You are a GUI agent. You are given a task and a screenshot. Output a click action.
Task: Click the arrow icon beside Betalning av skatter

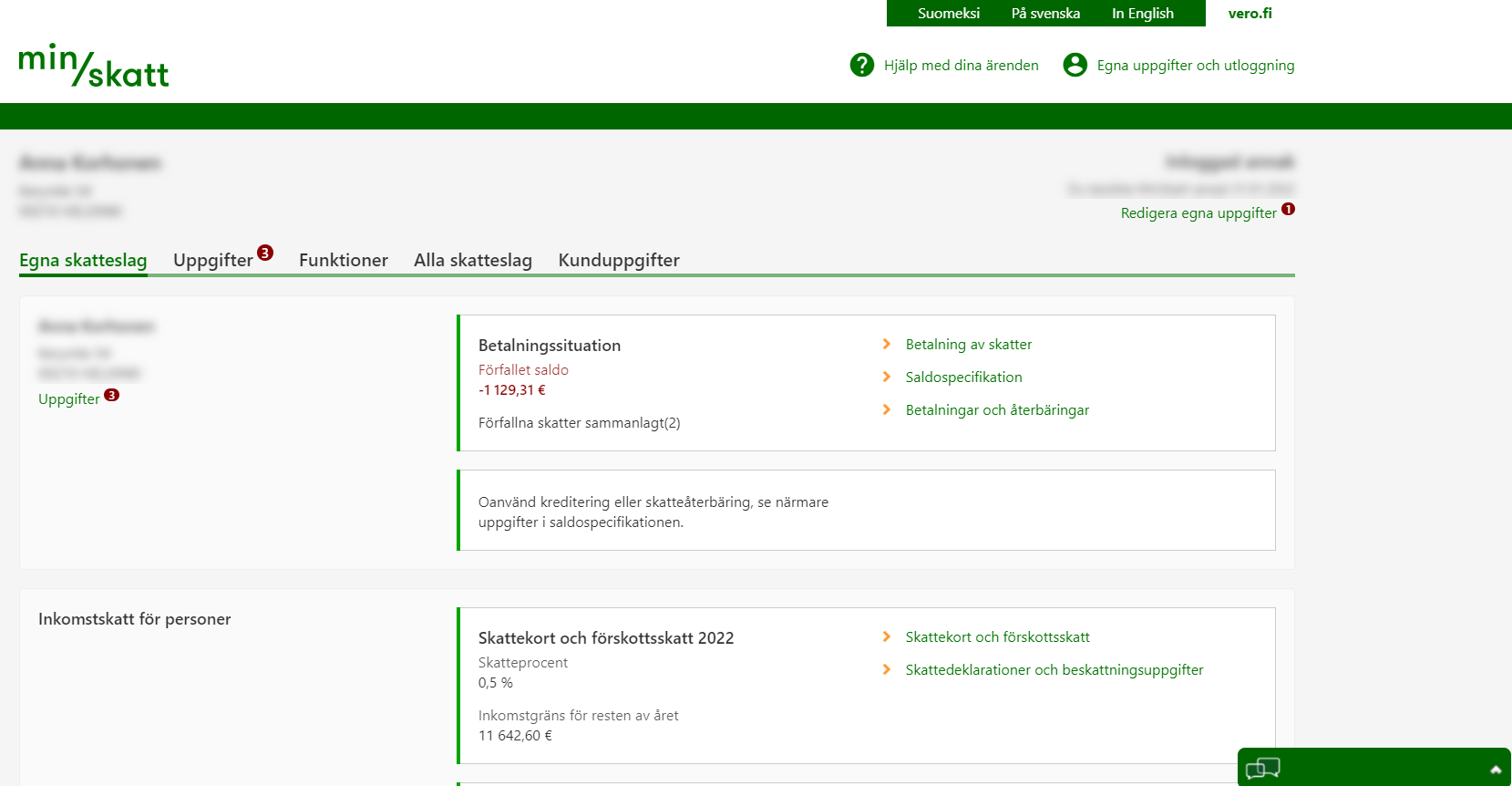(887, 344)
